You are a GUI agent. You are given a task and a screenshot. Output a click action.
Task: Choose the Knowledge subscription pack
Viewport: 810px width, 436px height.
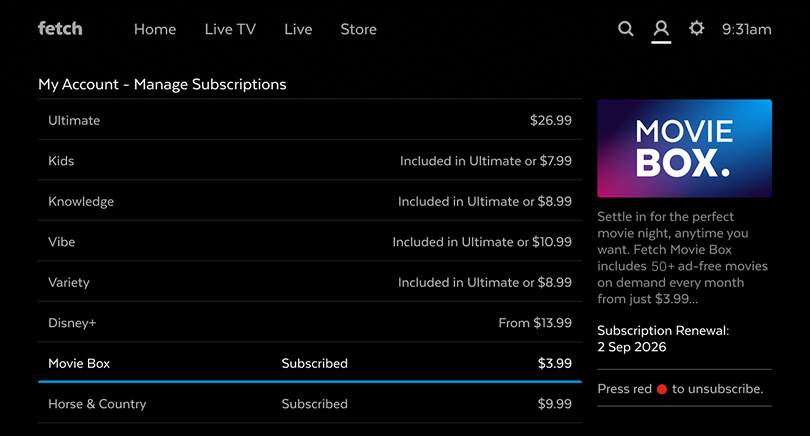point(310,201)
